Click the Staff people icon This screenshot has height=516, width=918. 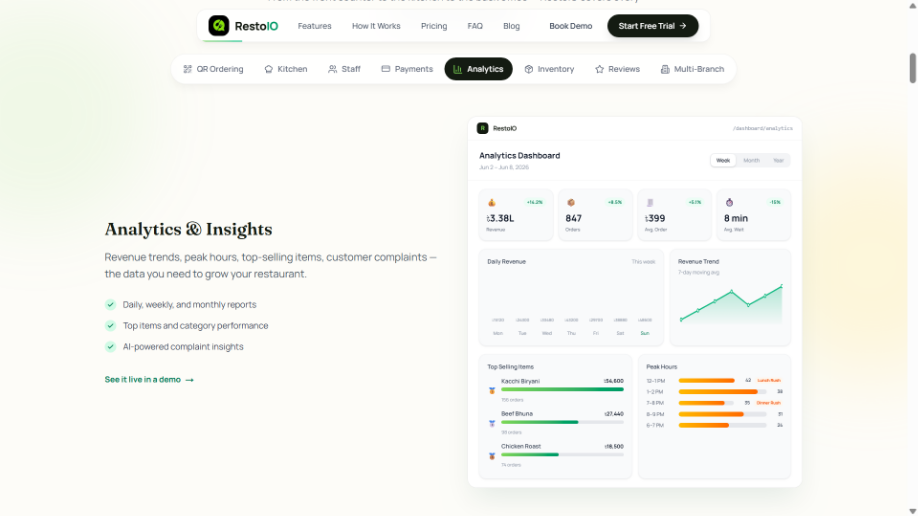coord(333,69)
